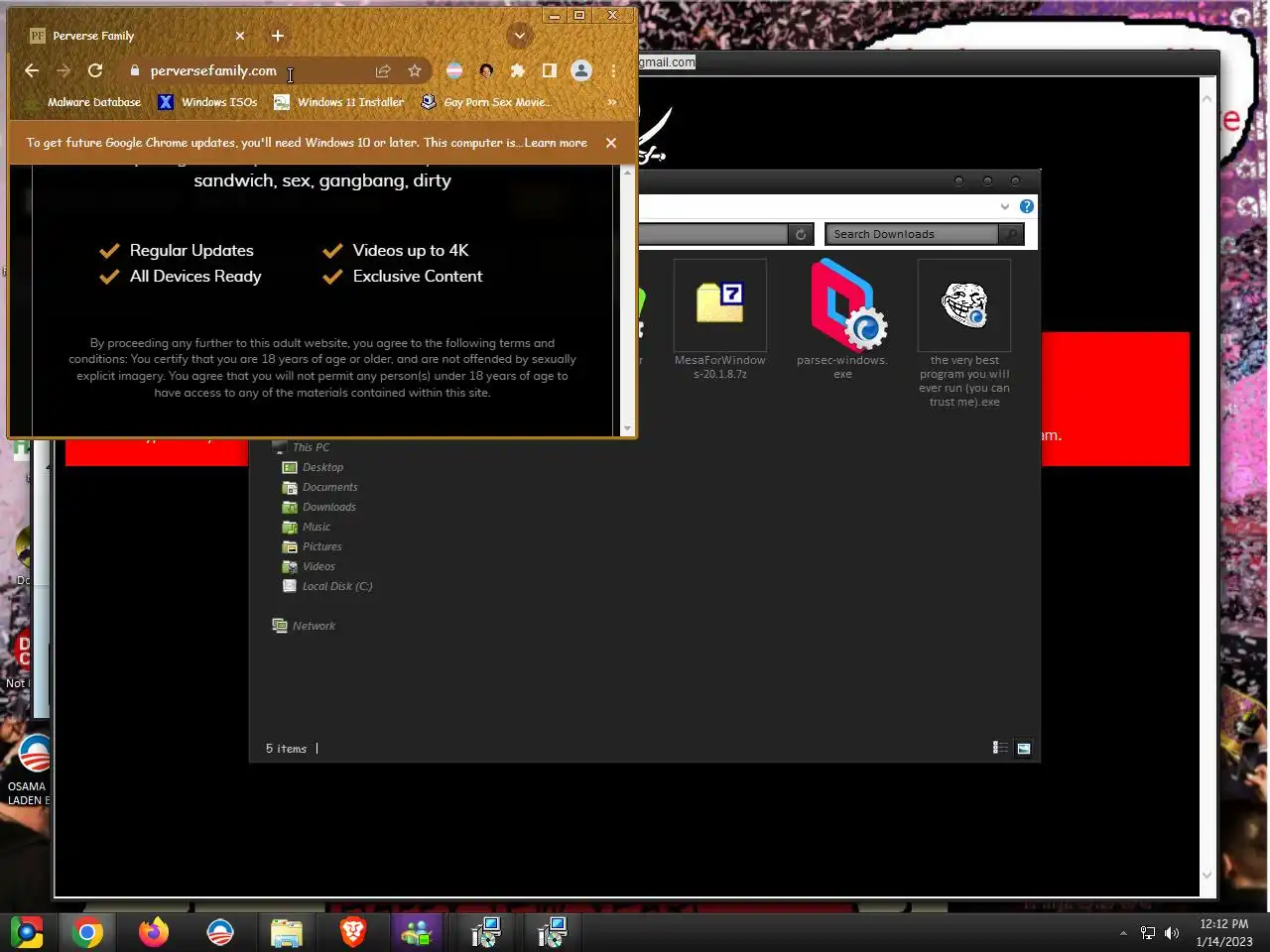Open the Windows ISOs bookmark
1270x952 pixels.
point(207,102)
